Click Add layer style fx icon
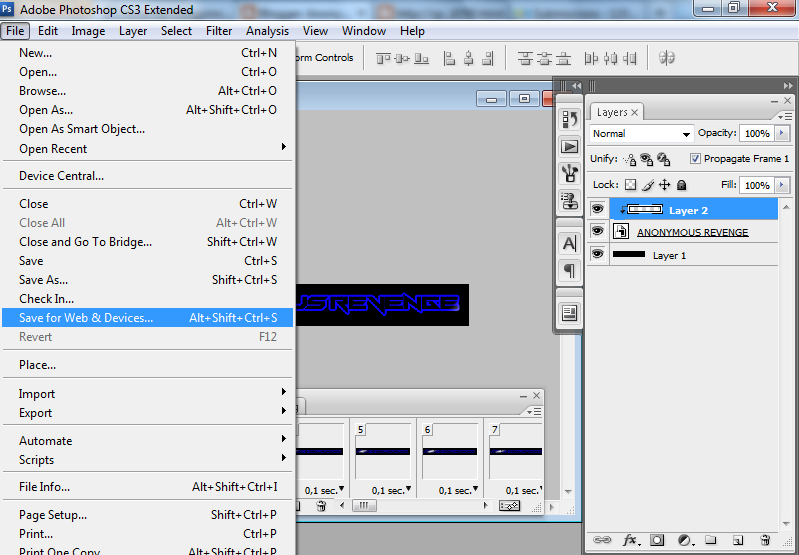The image size is (799, 555). [631, 540]
